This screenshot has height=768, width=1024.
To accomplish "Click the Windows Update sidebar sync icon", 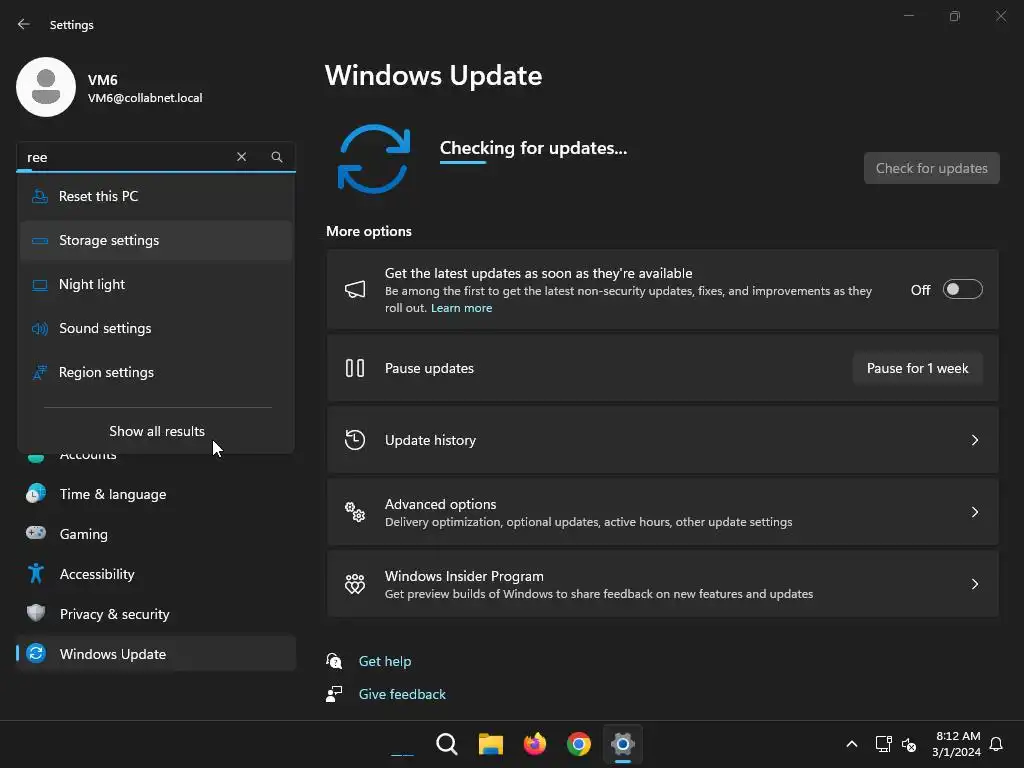I will tap(36, 653).
